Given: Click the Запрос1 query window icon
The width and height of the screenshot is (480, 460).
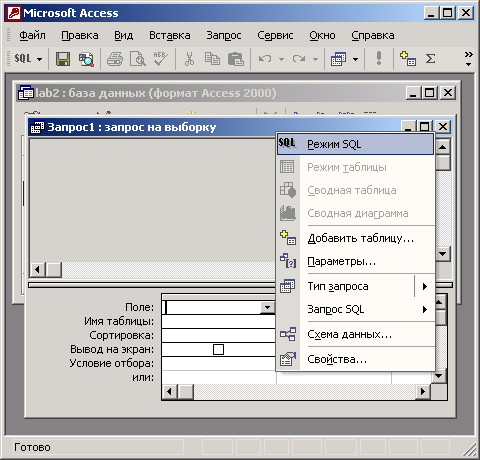Looking at the screenshot, I should pyautogui.click(x=37, y=127).
